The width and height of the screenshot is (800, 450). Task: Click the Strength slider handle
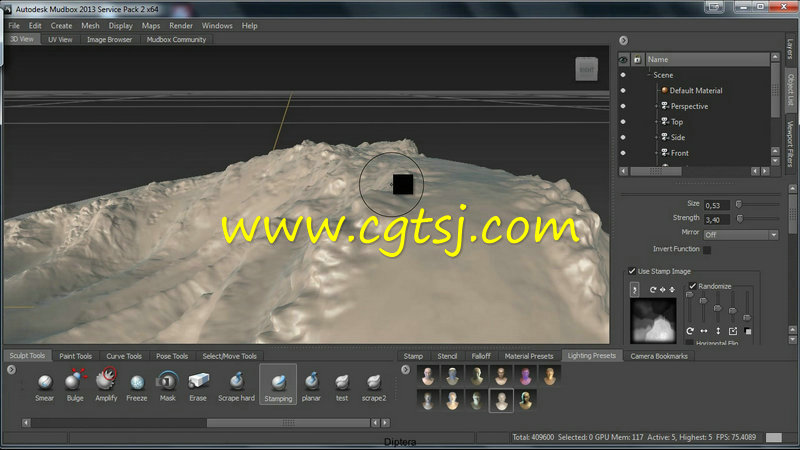(740, 218)
